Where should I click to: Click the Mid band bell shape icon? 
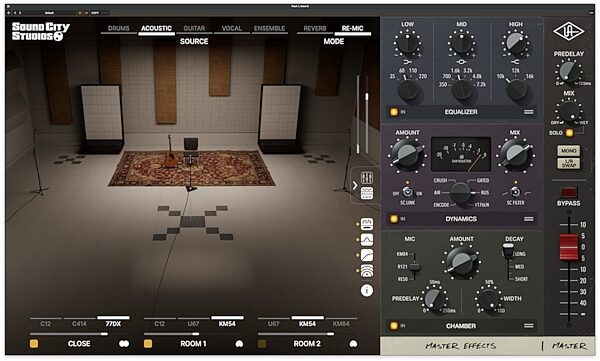(461, 62)
